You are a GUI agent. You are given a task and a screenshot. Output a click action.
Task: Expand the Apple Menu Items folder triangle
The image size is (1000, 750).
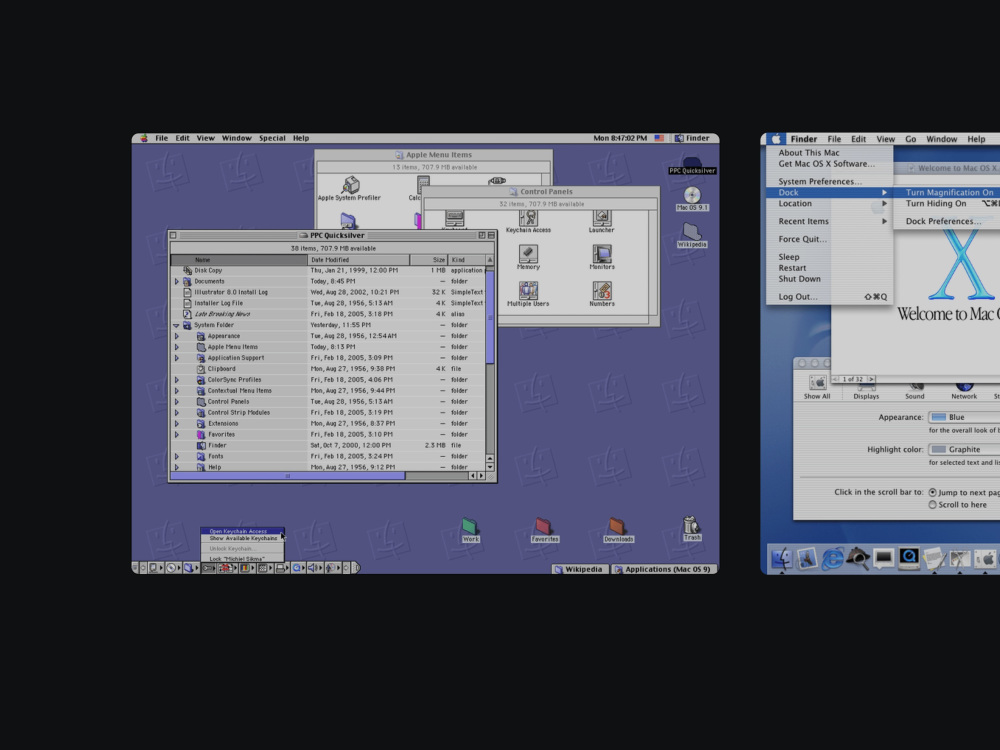(177, 347)
